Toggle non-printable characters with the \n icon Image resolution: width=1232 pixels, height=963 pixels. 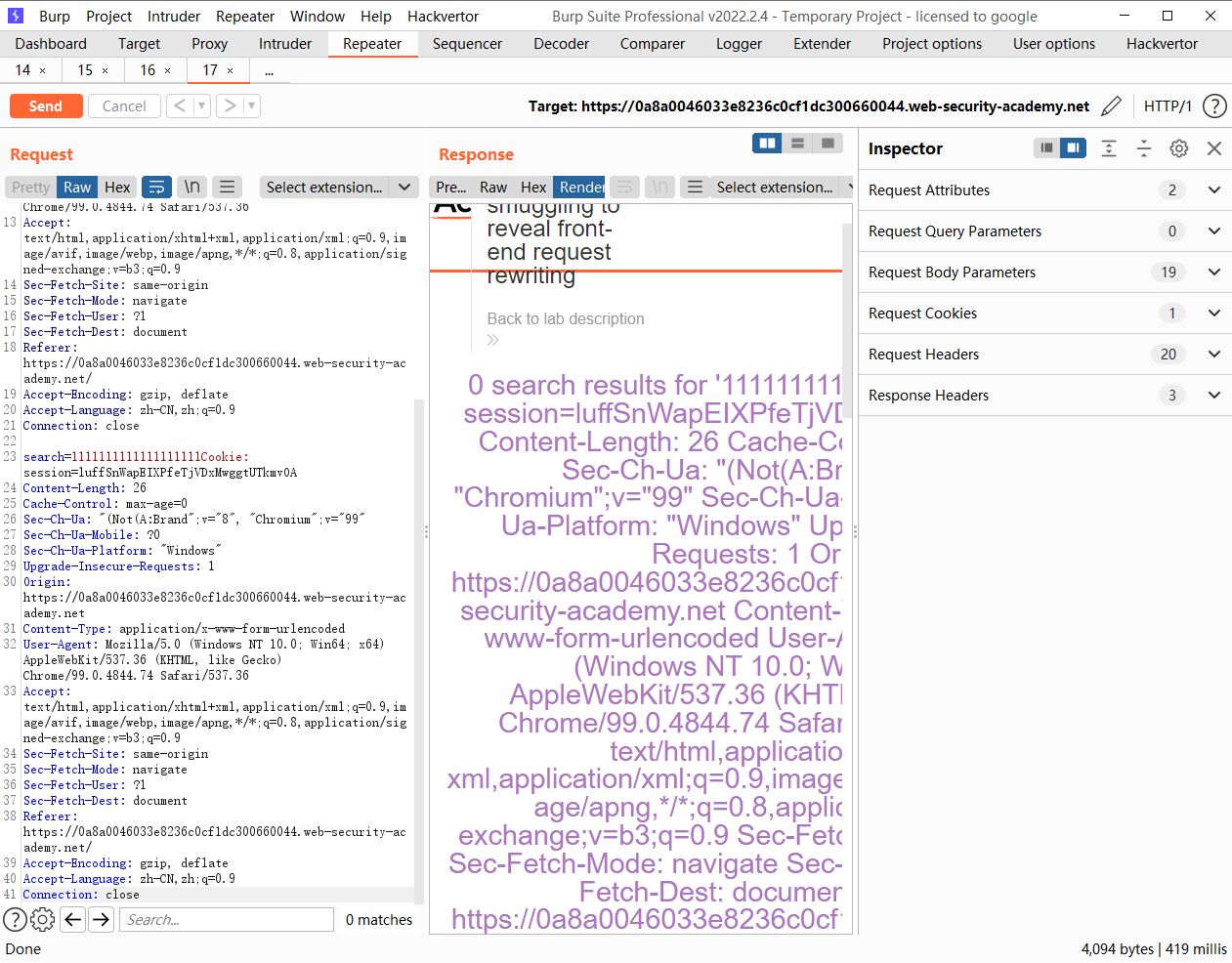(x=191, y=187)
